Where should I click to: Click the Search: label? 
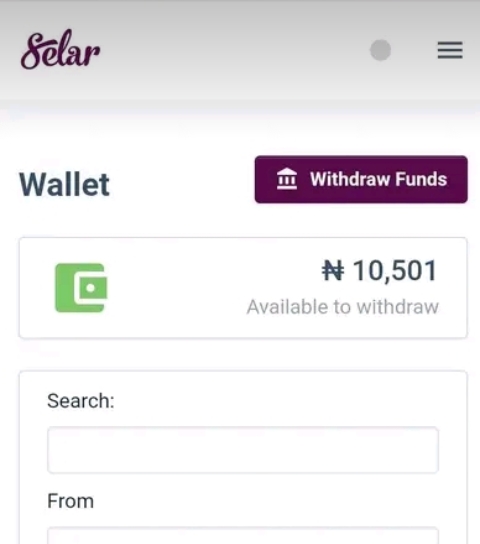coord(81,401)
